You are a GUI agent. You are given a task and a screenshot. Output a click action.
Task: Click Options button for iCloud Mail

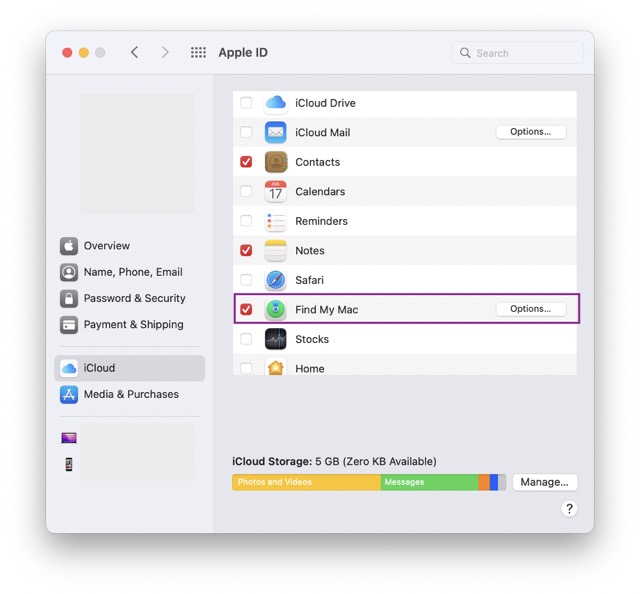click(x=531, y=132)
